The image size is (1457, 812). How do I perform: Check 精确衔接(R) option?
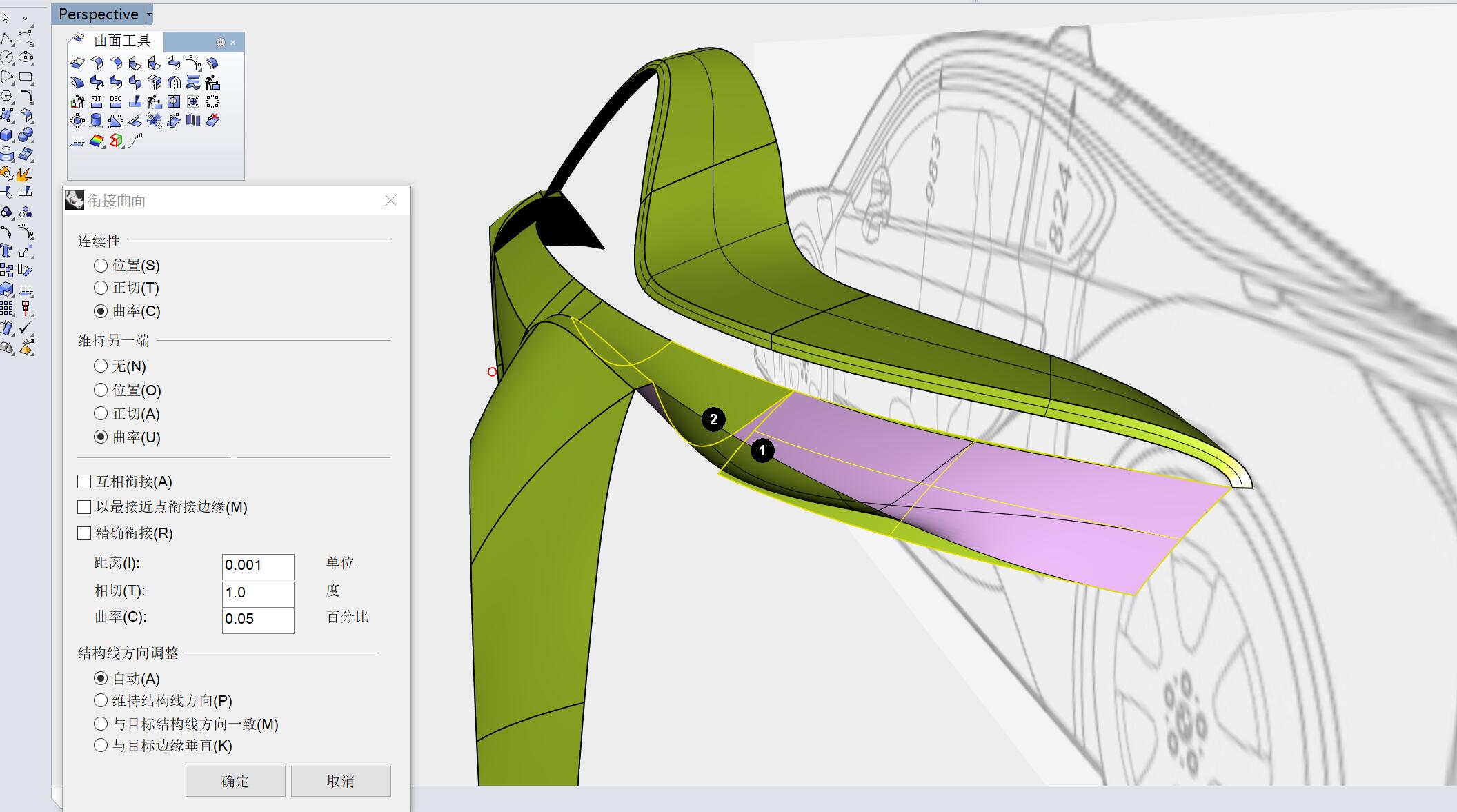84,533
